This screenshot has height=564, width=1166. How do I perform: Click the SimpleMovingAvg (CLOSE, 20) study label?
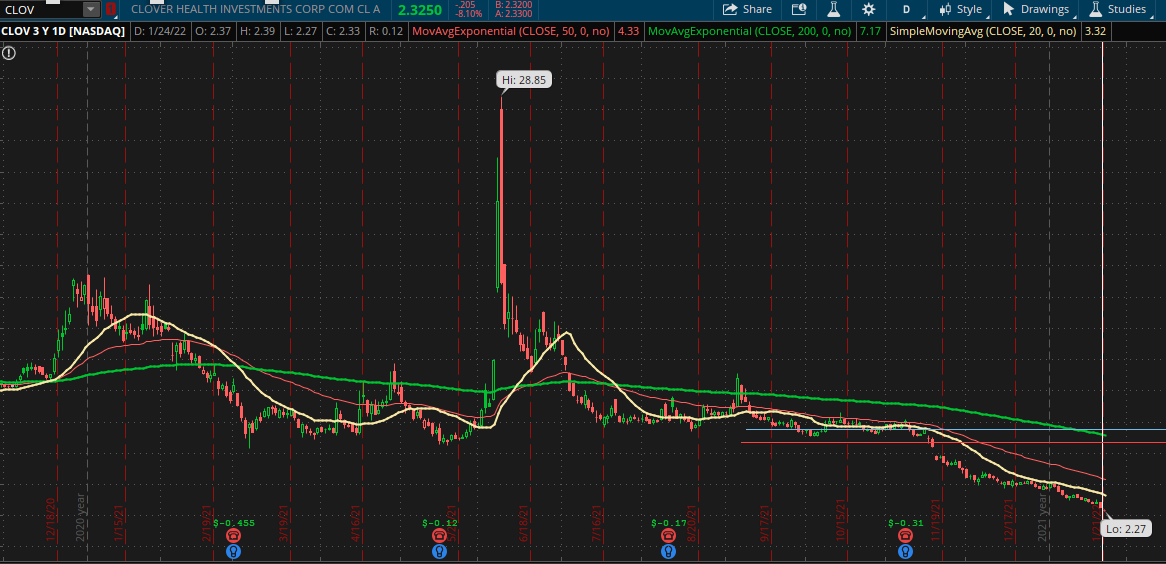click(984, 31)
